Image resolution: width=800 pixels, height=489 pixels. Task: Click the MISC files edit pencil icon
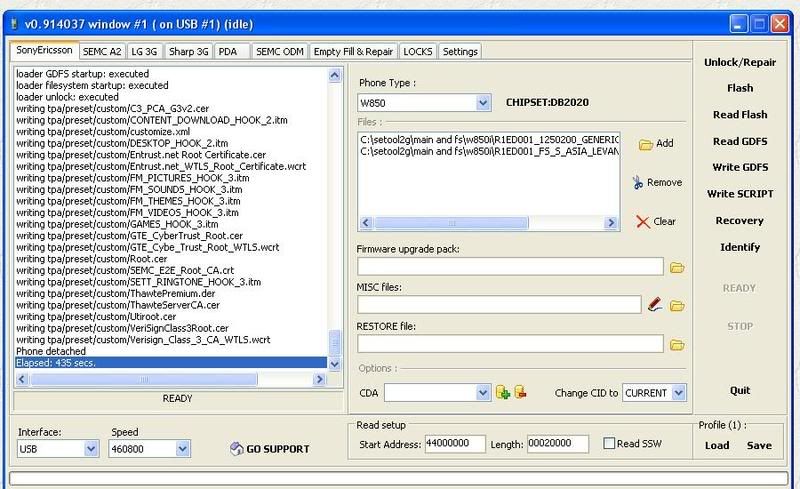coord(655,305)
